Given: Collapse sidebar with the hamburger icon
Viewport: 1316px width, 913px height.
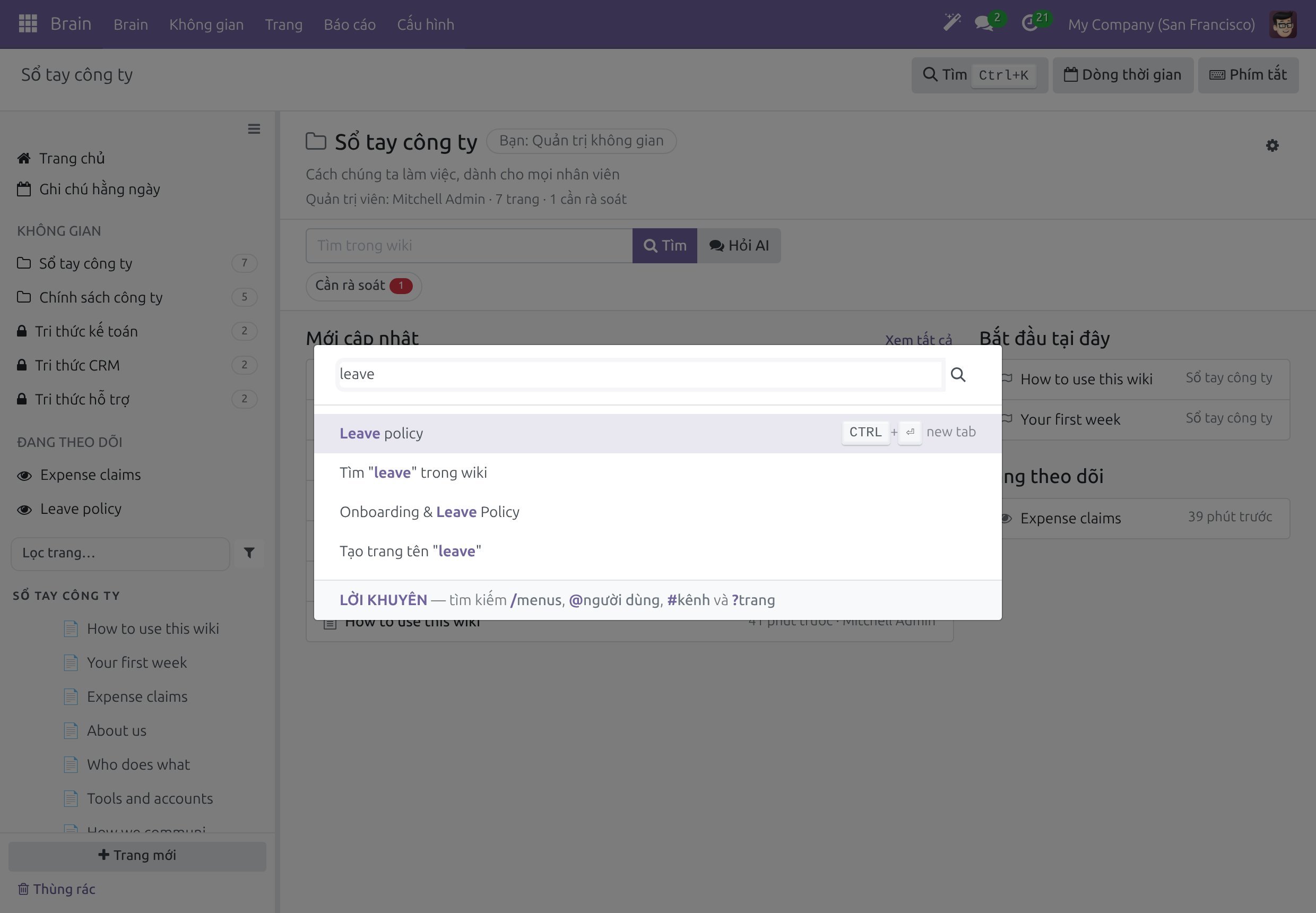Looking at the screenshot, I should [x=254, y=128].
